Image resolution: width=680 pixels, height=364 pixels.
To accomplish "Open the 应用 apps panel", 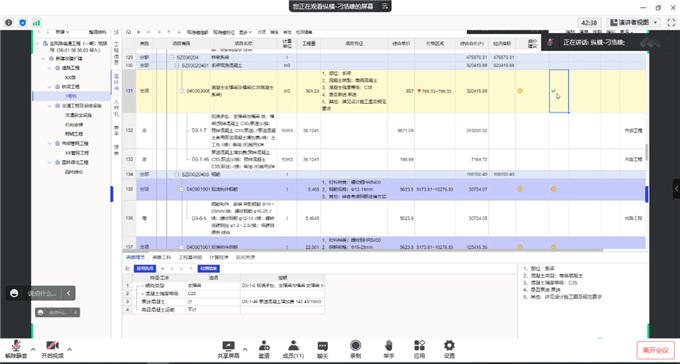I will click(419, 349).
